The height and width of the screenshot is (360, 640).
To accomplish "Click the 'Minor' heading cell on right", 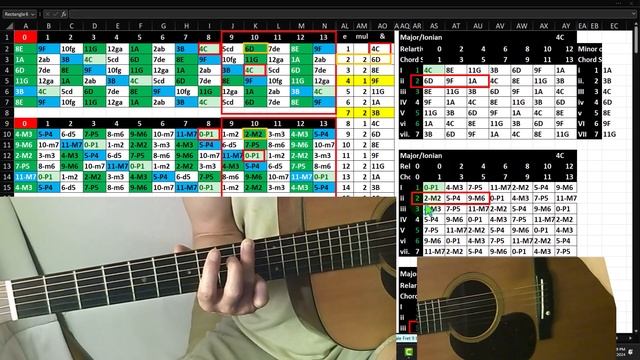I will [589, 49].
